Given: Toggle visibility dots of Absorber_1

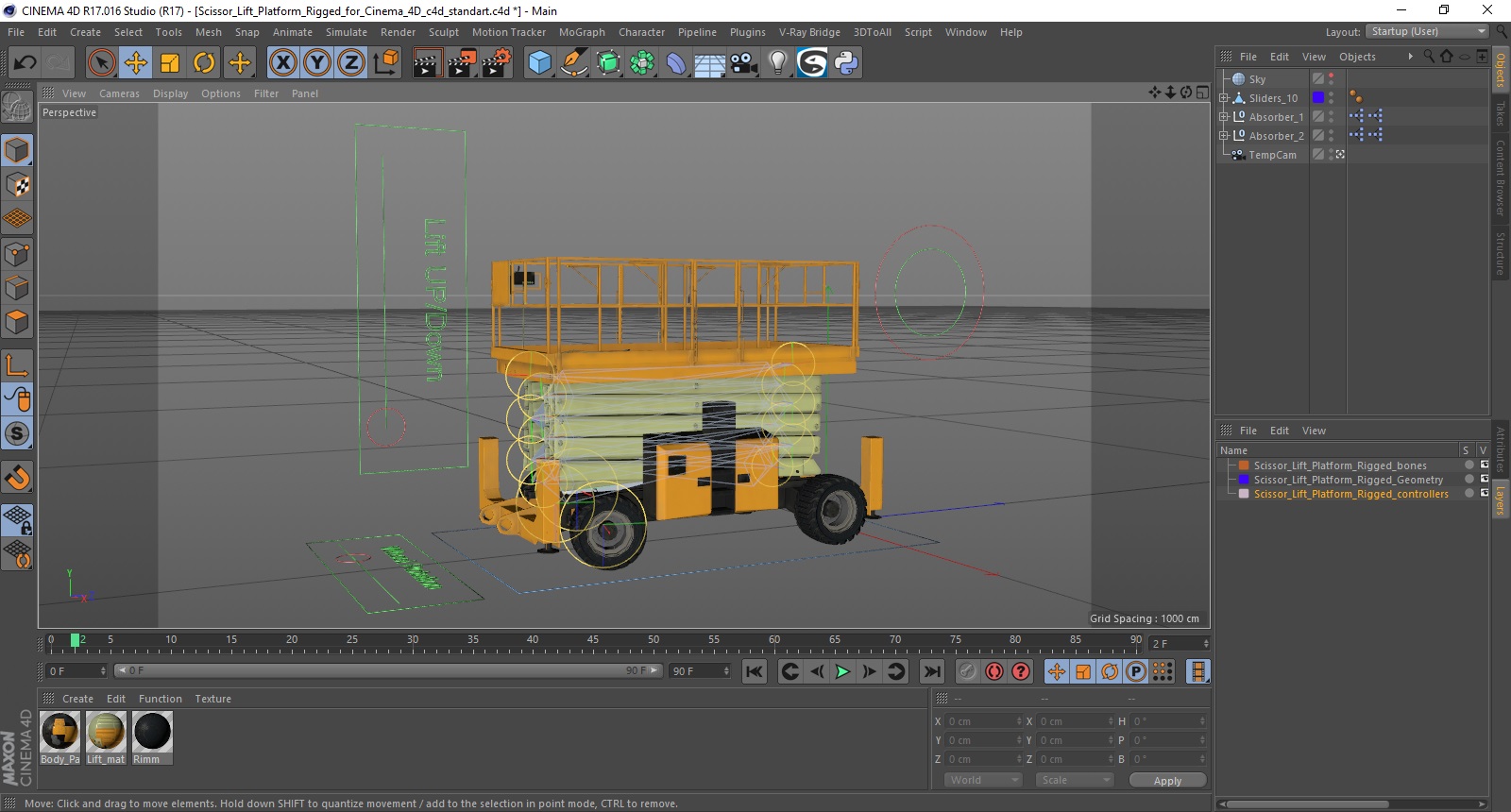Looking at the screenshot, I should coord(1332,117).
